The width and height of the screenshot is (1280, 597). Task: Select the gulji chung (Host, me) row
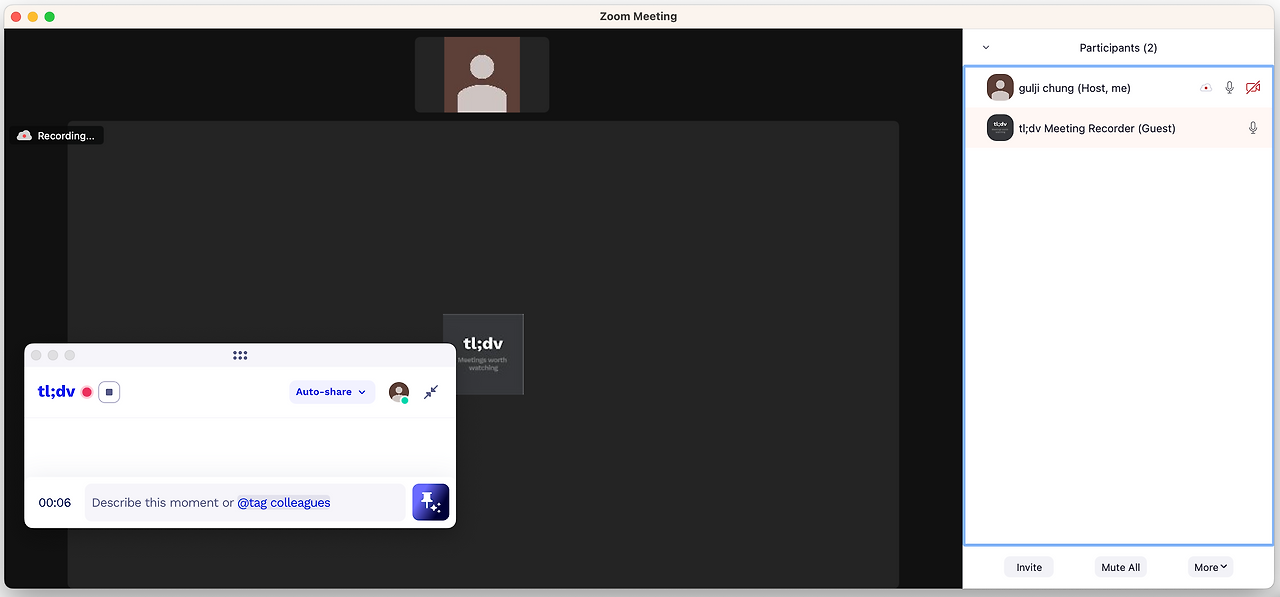coord(1119,88)
